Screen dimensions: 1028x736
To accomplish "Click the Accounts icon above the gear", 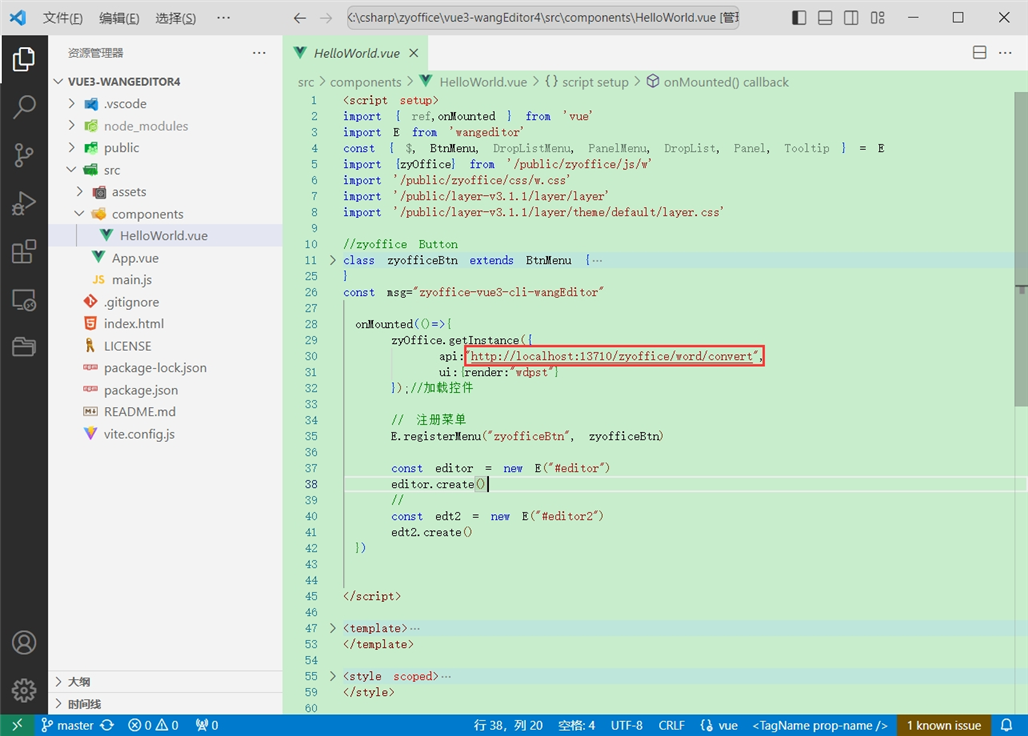I will coord(24,643).
